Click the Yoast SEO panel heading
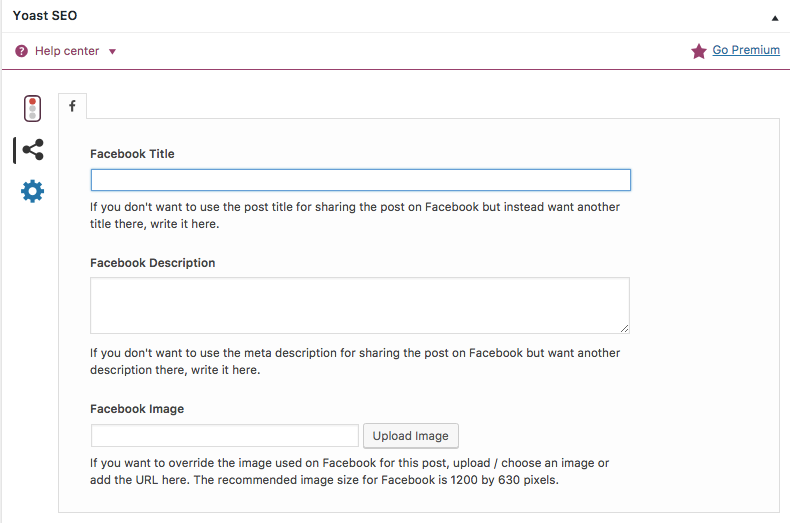The width and height of the screenshot is (790, 523). pos(45,16)
